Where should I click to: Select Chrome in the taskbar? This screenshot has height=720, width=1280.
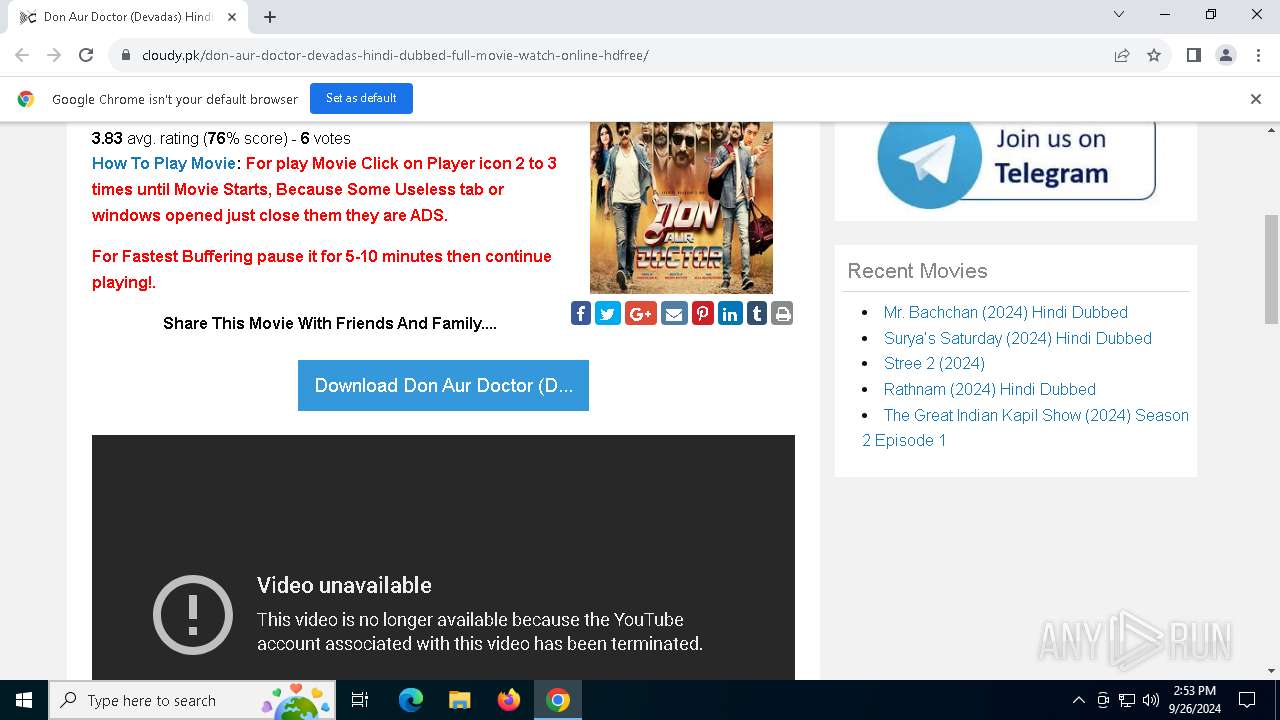558,700
